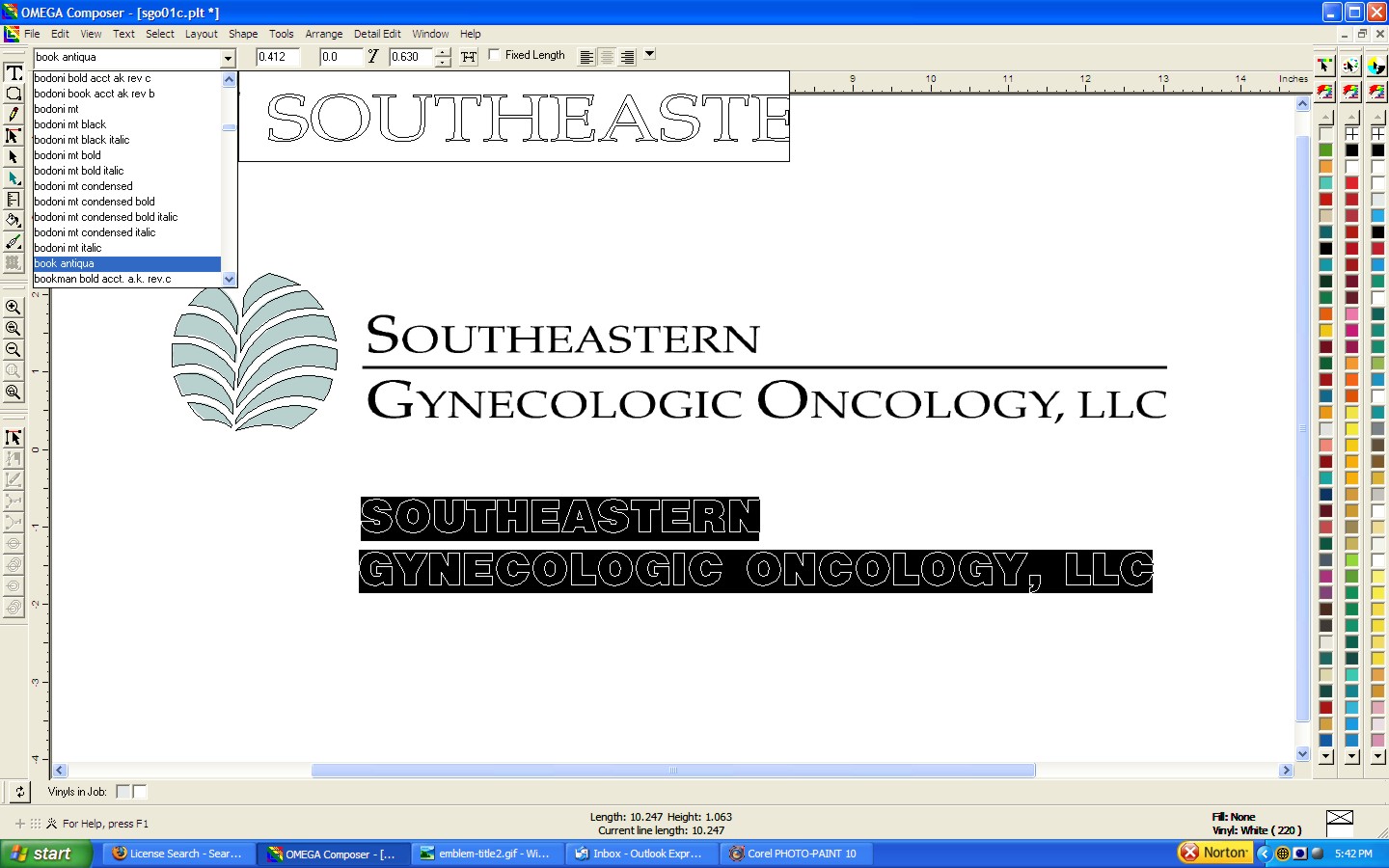
Task: Toggle the Fixed Length checkbox
Action: tap(494, 55)
